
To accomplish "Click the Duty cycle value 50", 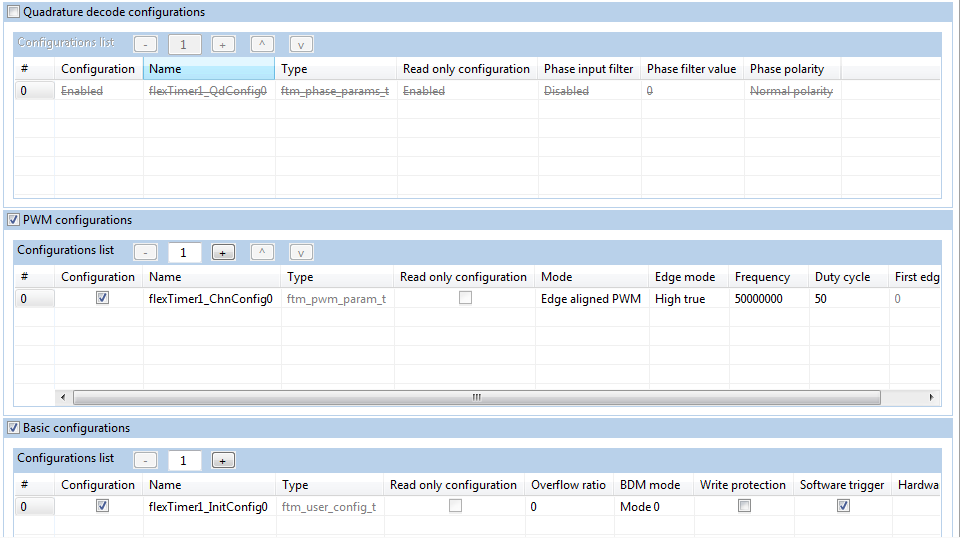I will [x=847, y=299].
